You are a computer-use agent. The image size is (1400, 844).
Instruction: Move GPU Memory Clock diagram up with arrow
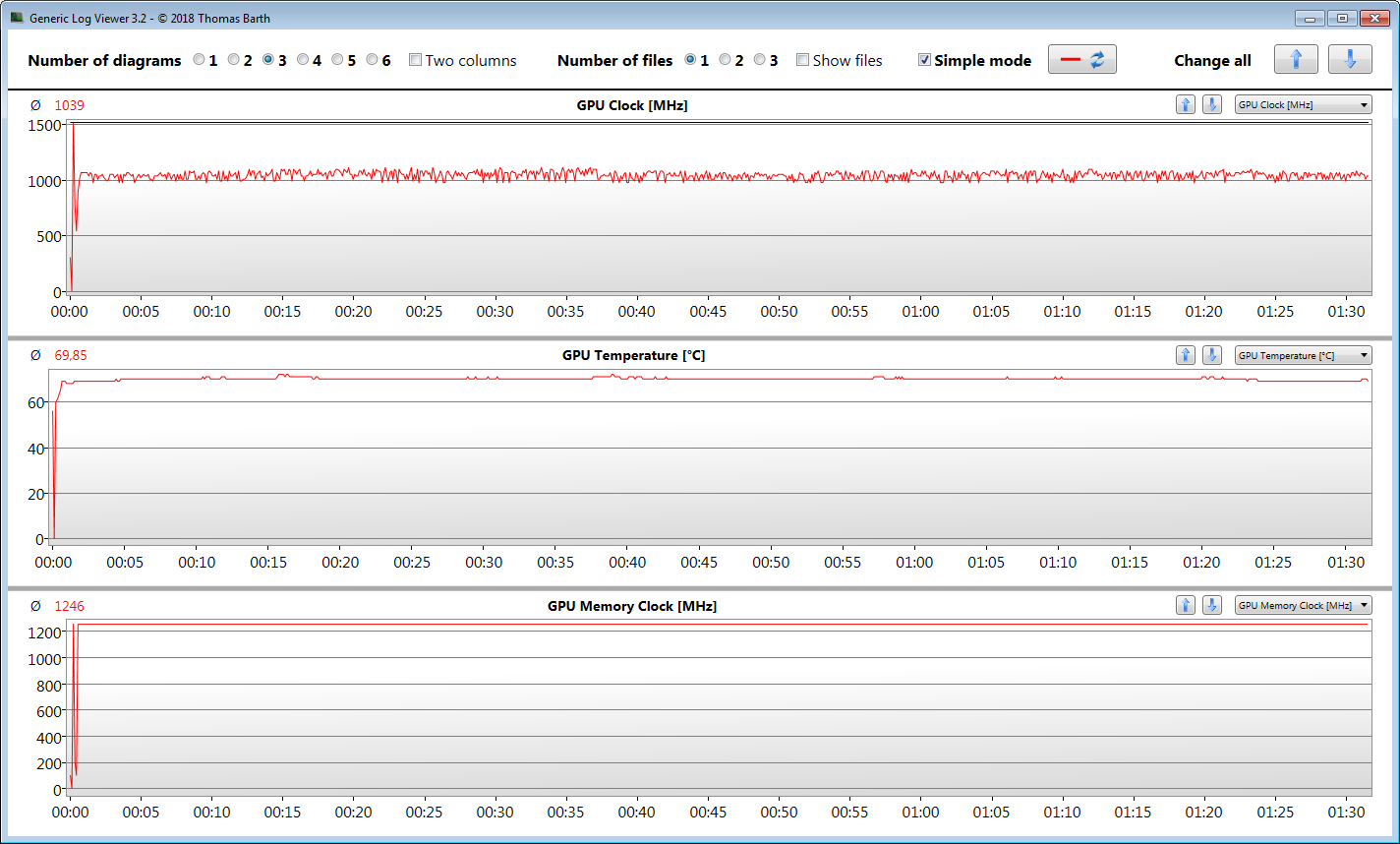[1186, 605]
